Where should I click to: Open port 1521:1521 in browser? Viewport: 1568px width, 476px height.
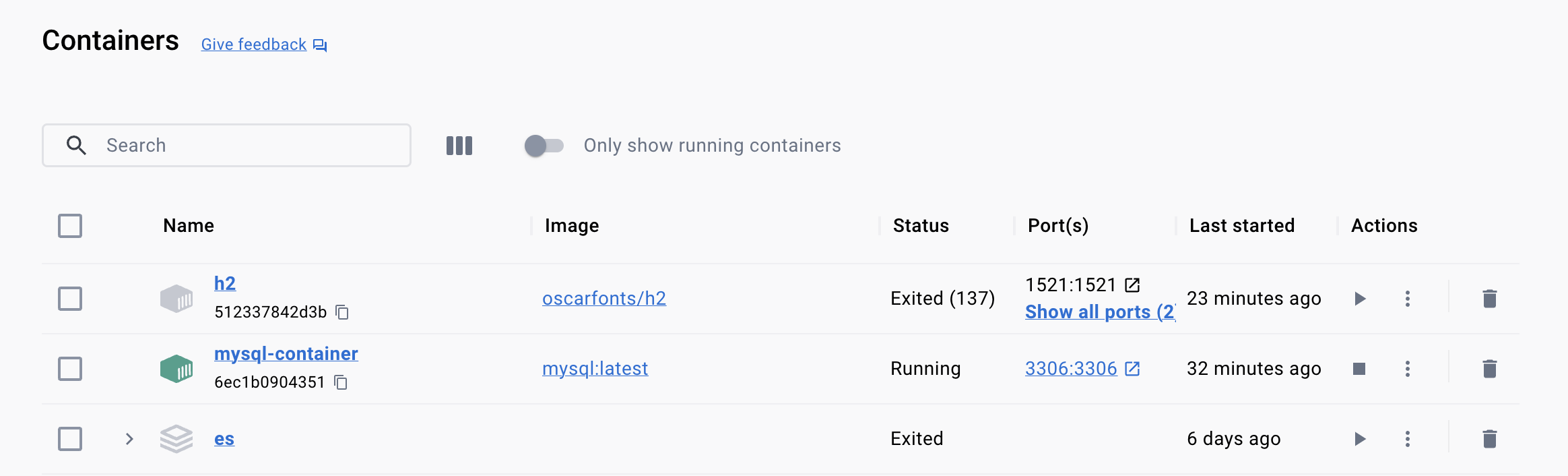(x=1132, y=285)
